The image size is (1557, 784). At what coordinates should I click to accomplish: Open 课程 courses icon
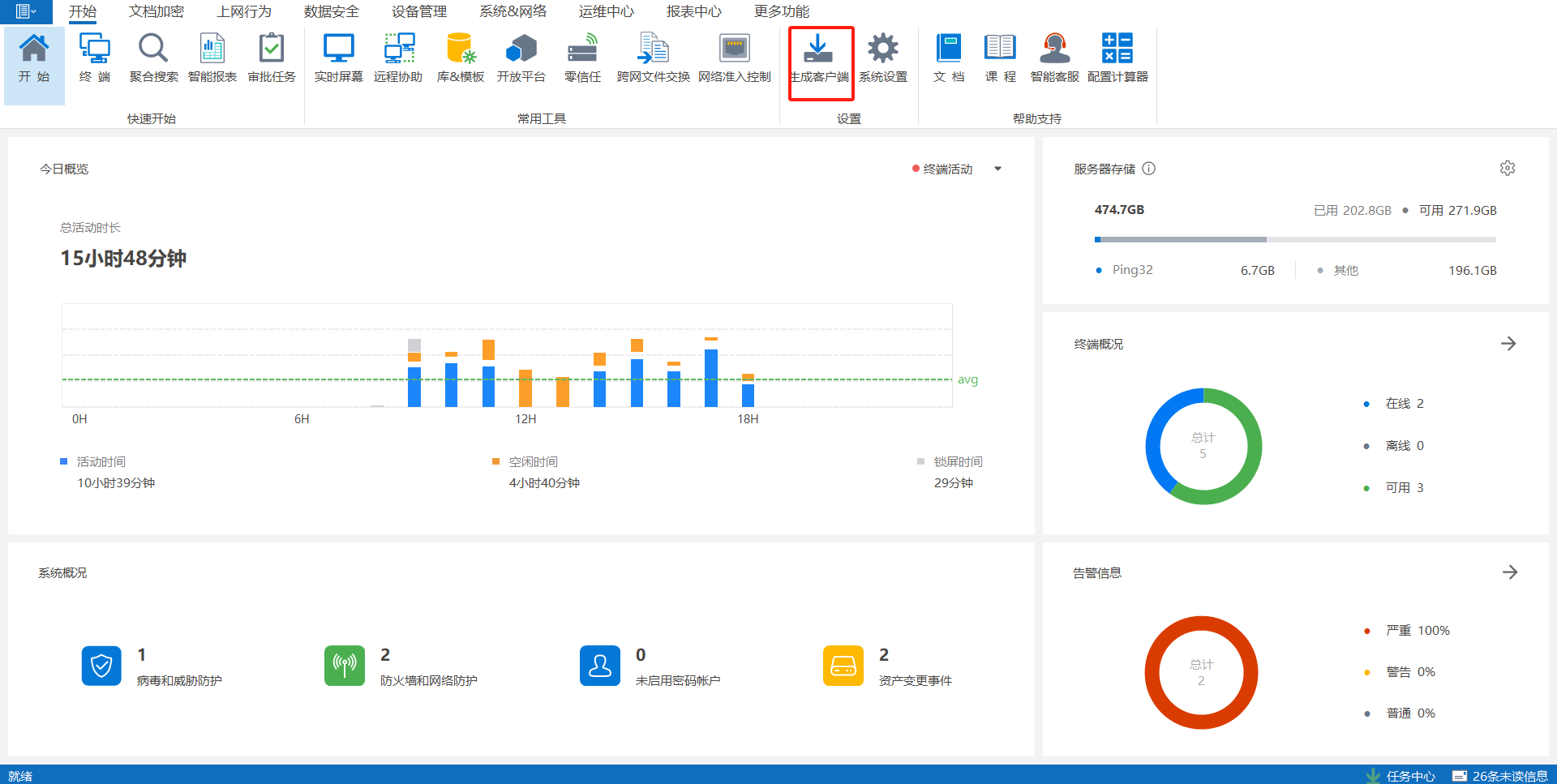(1000, 58)
